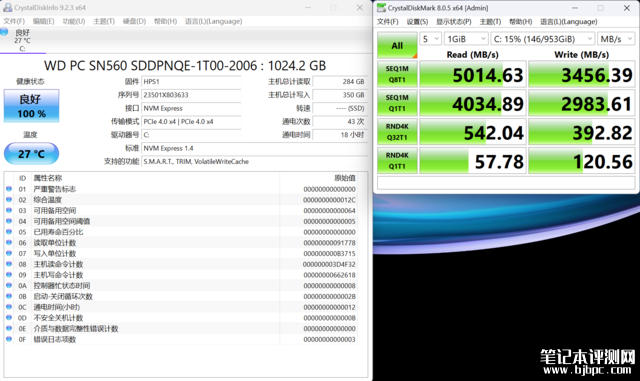The image size is (640, 381).
Task: Open drive selection dropdown C: 15%
Action: click(542, 39)
